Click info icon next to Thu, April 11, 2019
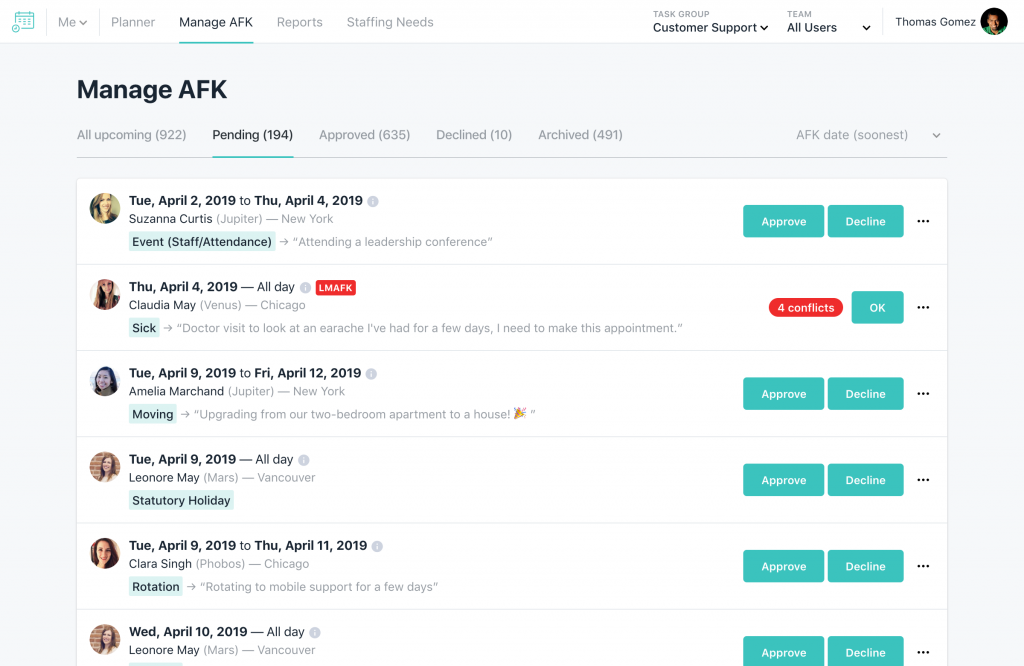This screenshot has height=666, width=1024. 377,546
